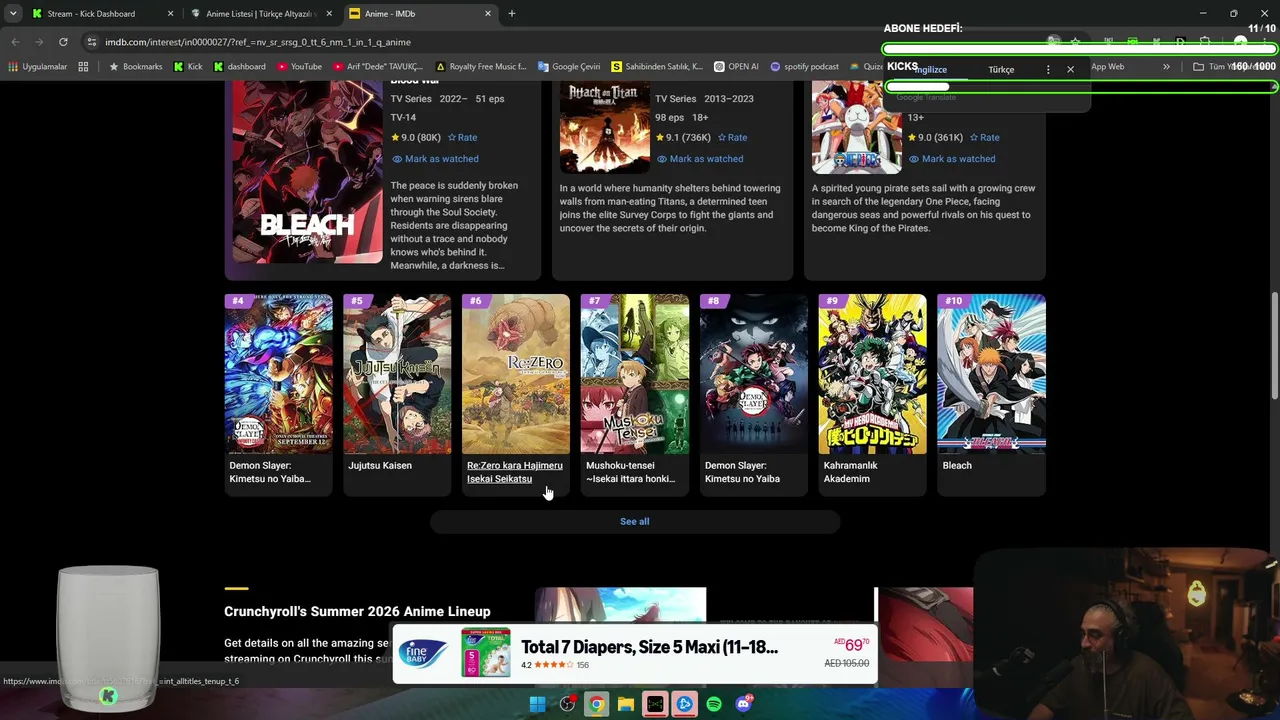Open Google Chrome from the taskbar
The image size is (1280, 720).
coord(596,704)
